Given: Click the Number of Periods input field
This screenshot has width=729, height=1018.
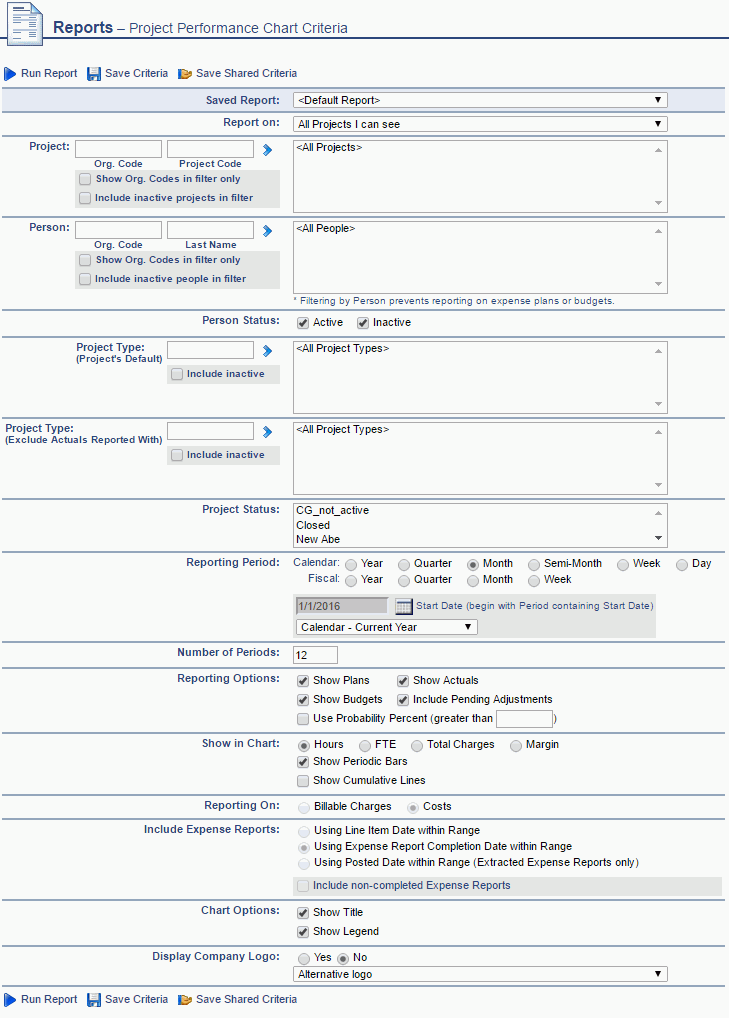Looking at the screenshot, I should point(315,655).
